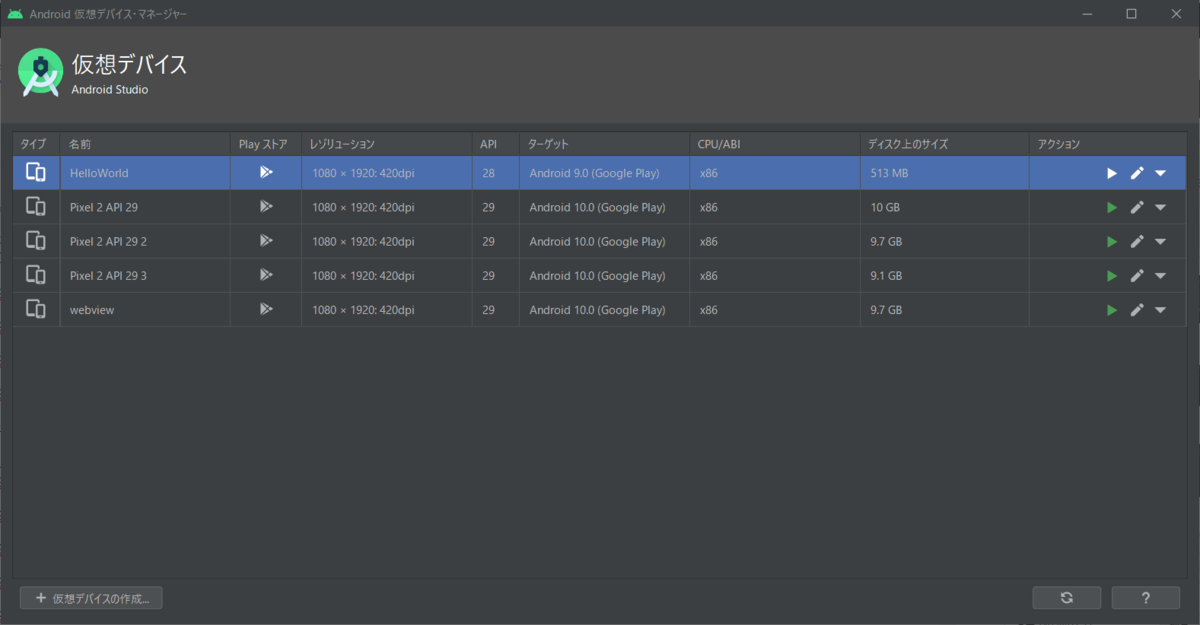The height and width of the screenshot is (625, 1200).
Task: Click the HelloWorld device type icon
Action: point(36,172)
